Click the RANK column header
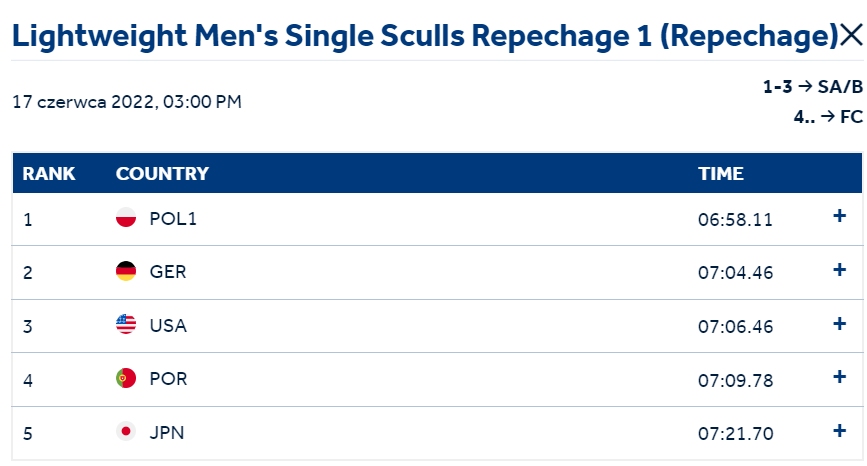This screenshot has width=867, height=466. 49,174
